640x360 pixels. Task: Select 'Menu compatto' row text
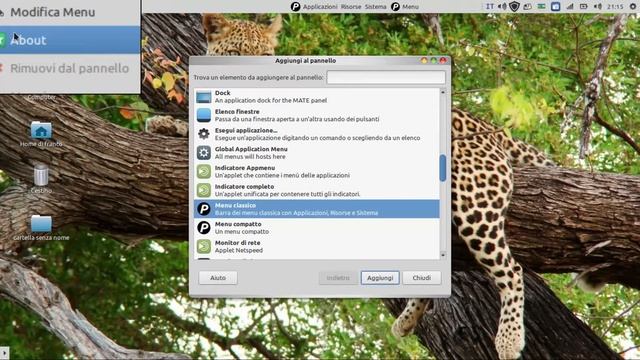[x=238, y=224]
